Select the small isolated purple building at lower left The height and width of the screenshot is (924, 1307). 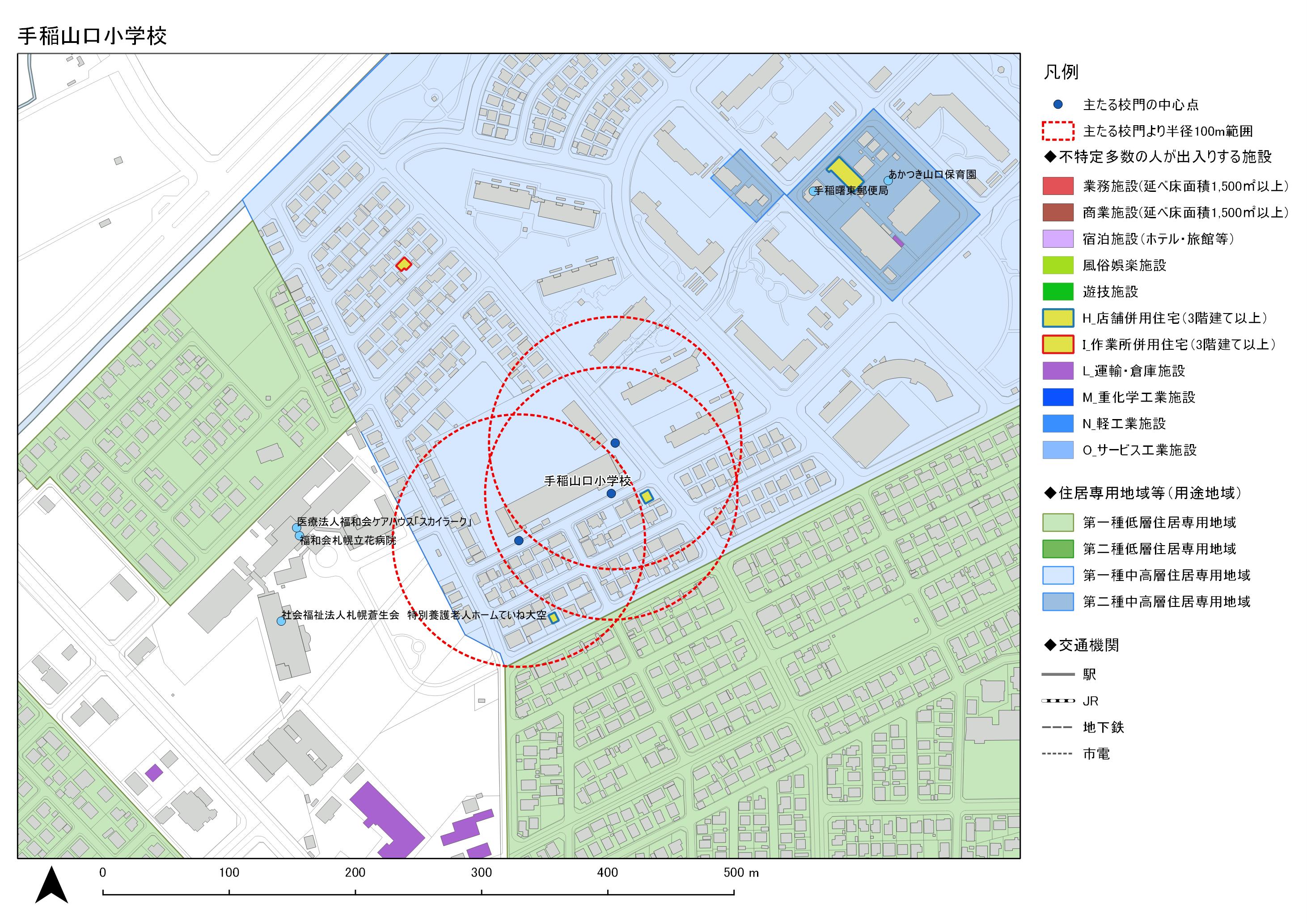[154, 772]
